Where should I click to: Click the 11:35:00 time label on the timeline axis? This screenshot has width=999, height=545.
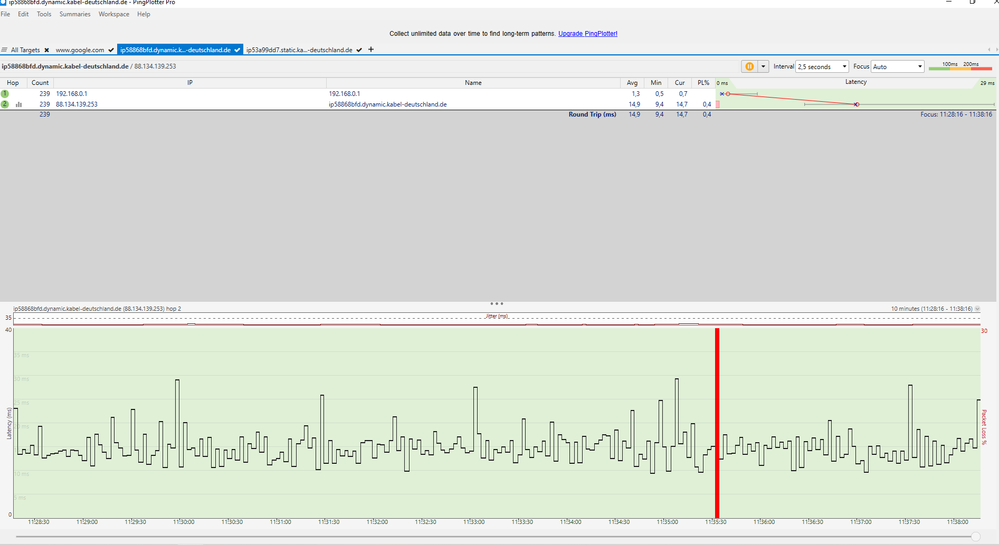pos(667,522)
